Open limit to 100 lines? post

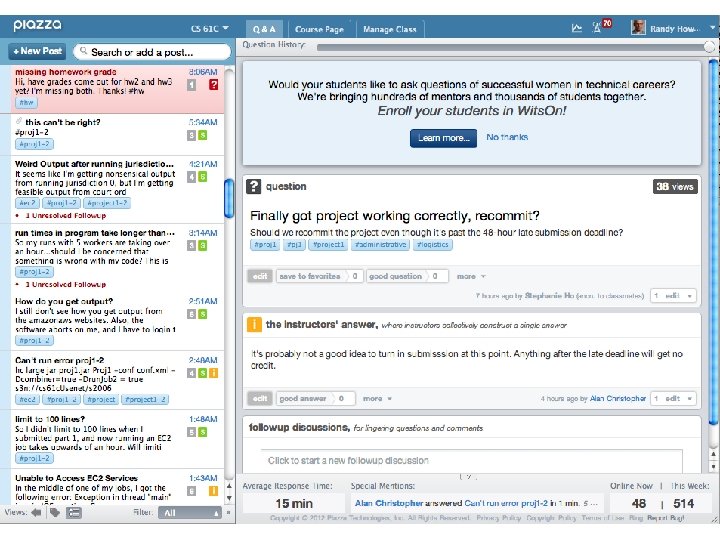[x=118, y=439]
